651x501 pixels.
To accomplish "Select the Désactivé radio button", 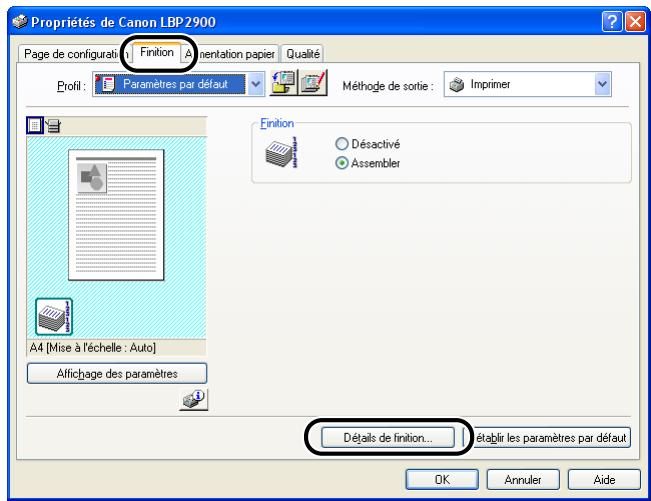I will [367, 144].
